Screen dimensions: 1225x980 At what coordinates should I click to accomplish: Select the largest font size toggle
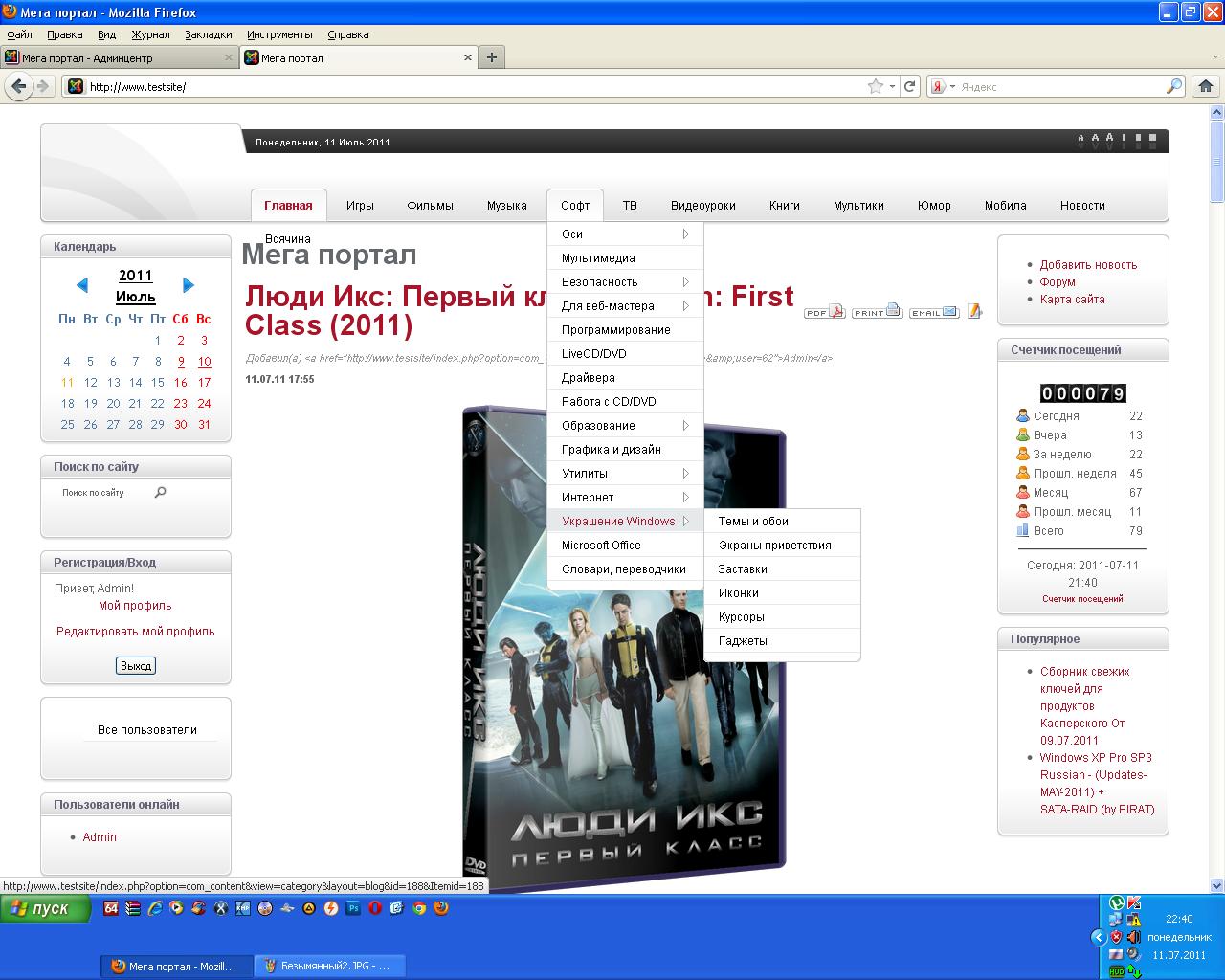click(x=1110, y=137)
